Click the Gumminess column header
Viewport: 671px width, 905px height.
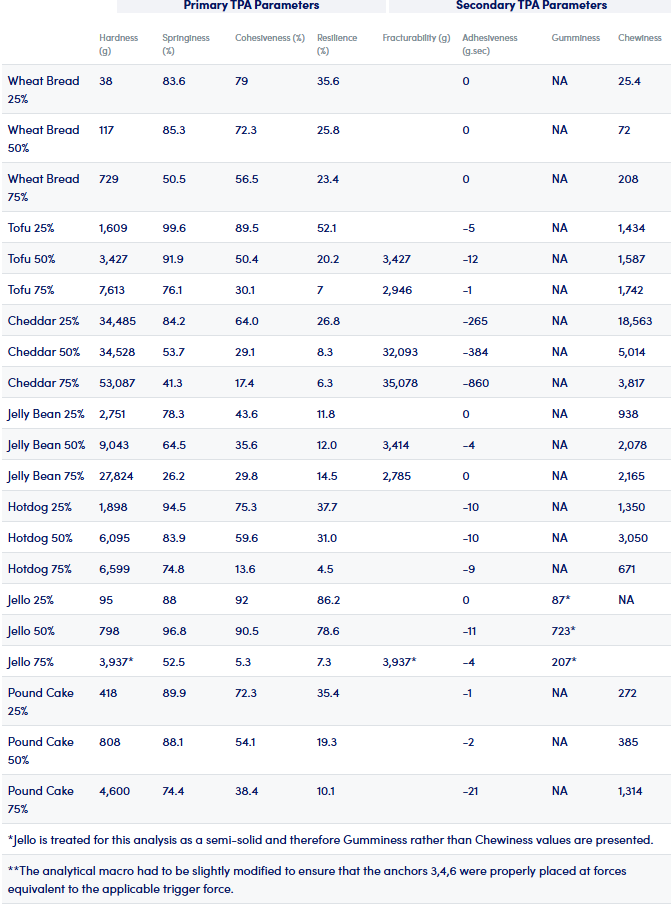click(575, 38)
